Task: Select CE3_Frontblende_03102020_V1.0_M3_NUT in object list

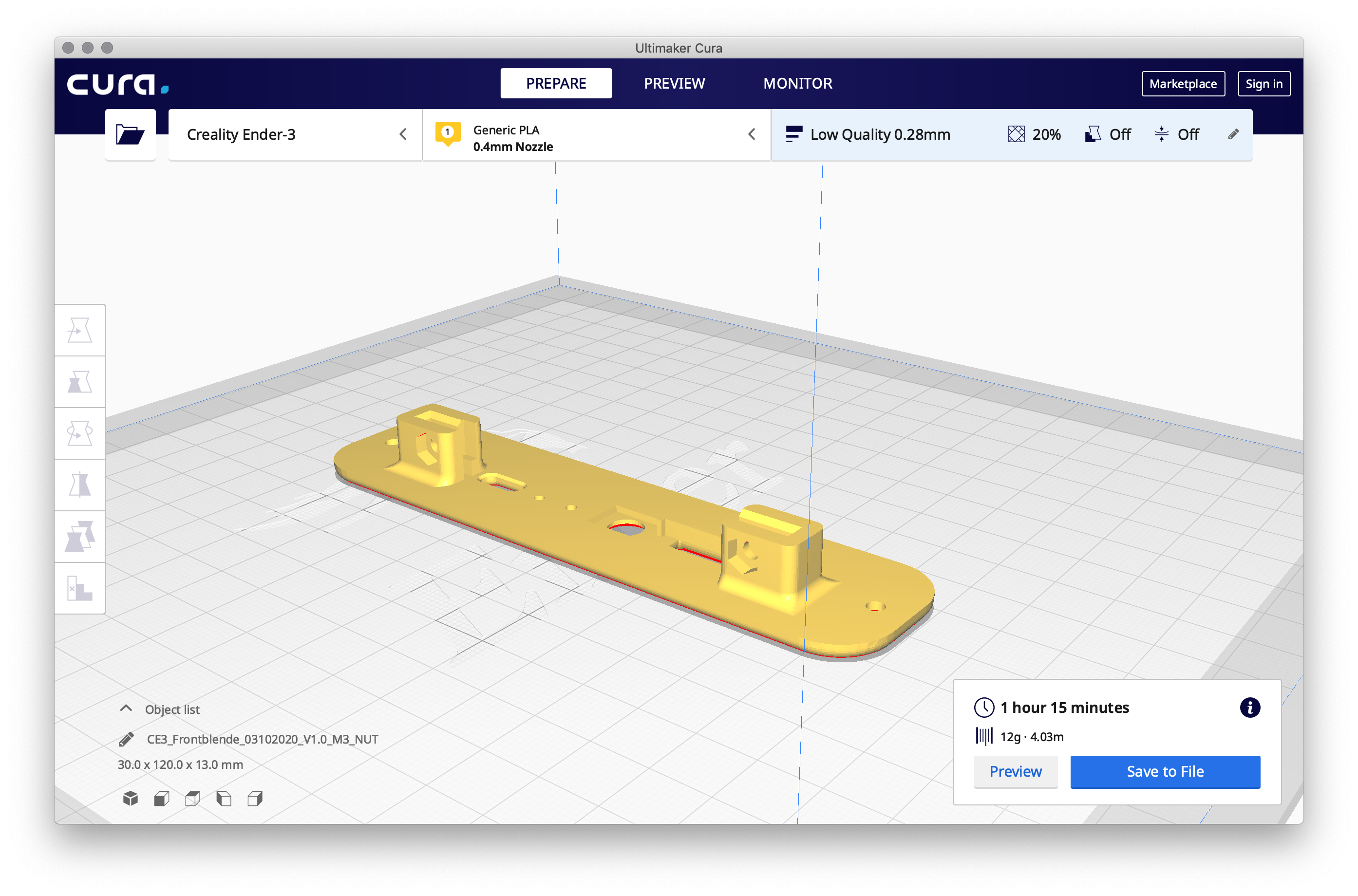Action: [x=263, y=739]
